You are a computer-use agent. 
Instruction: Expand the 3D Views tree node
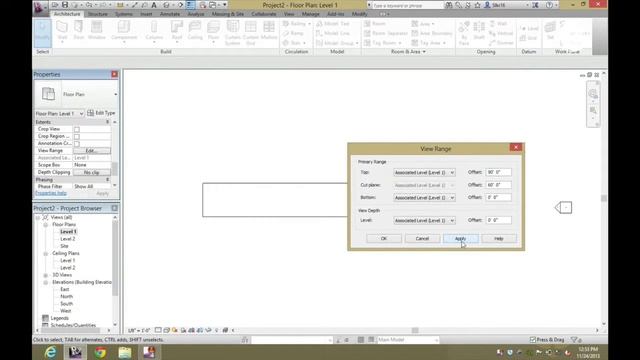click(x=46, y=275)
